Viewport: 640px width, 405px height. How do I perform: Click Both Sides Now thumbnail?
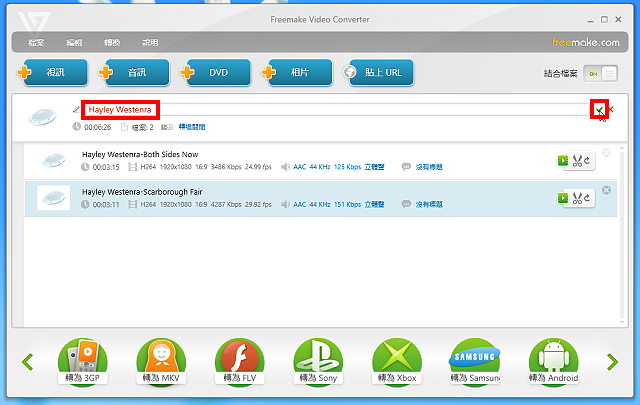(53, 160)
